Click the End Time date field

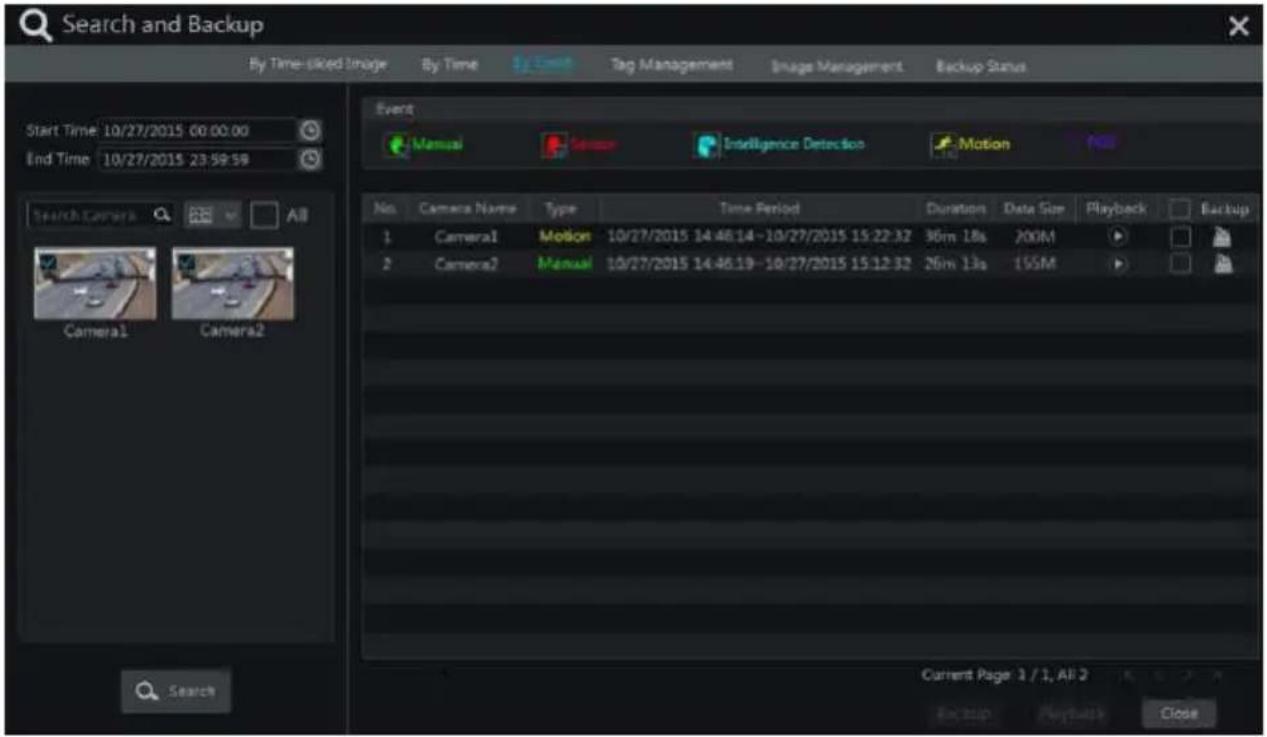tap(198, 158)
